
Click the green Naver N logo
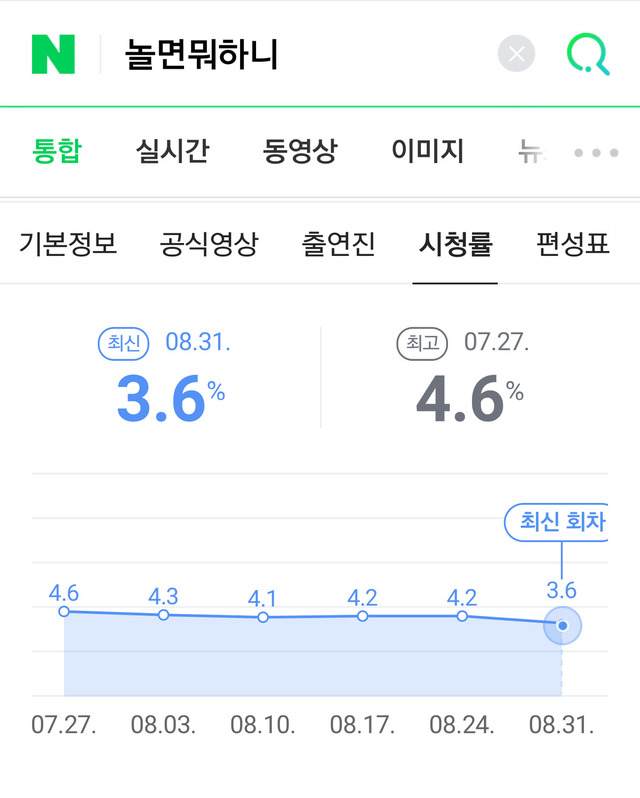click(x=53, y=54)
